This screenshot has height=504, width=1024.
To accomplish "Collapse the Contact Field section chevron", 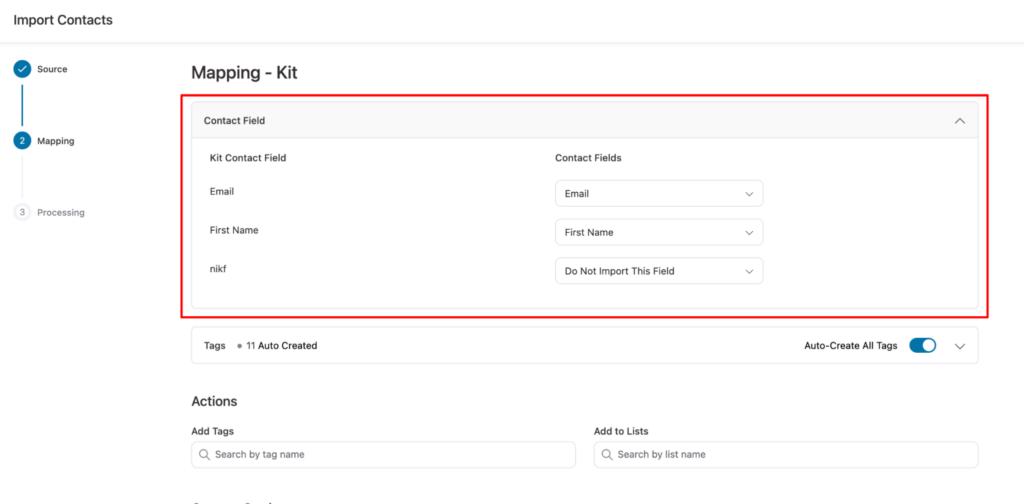I will click(x=959, y=121).
